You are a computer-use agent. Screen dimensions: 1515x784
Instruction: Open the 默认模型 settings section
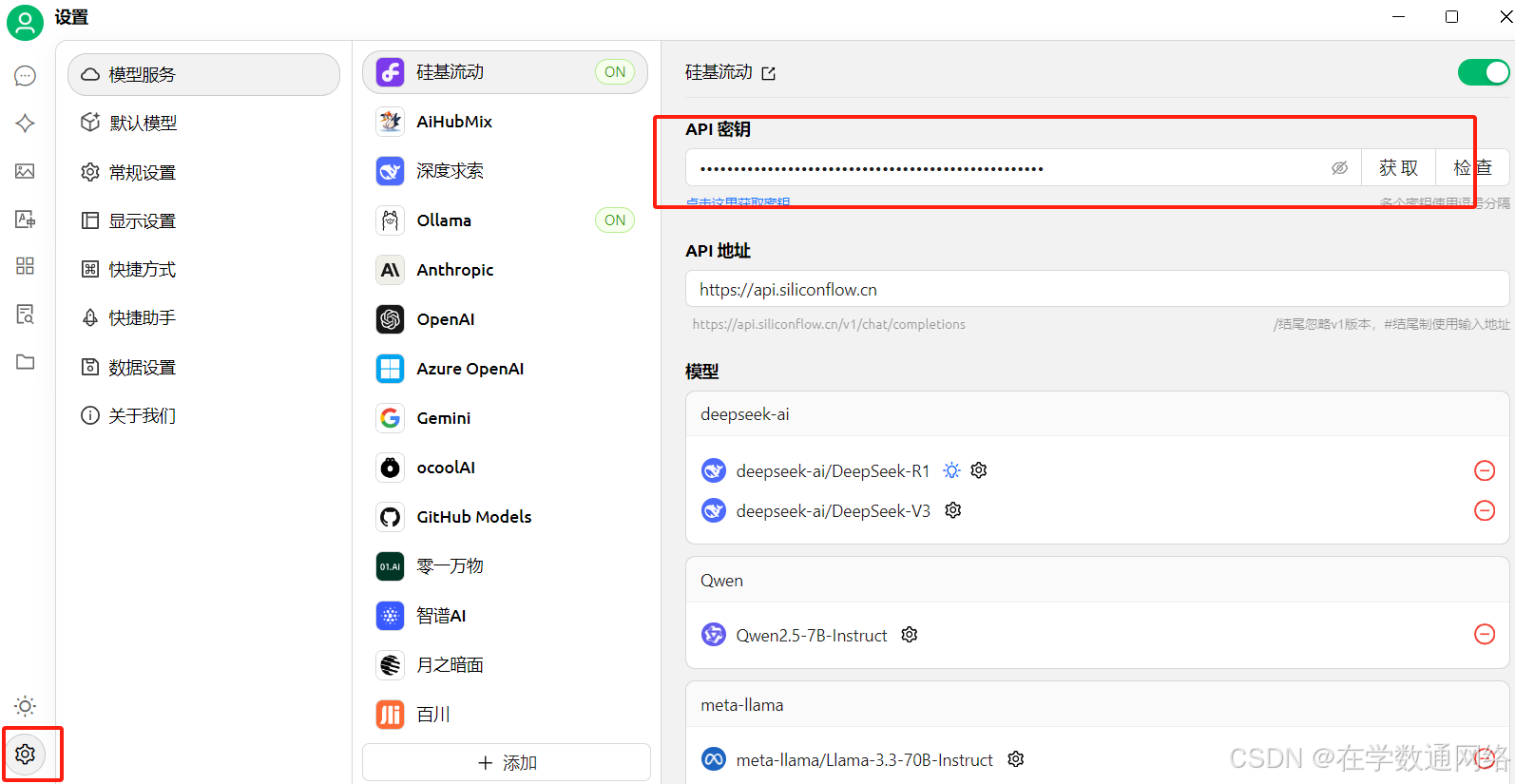(203, 123)
